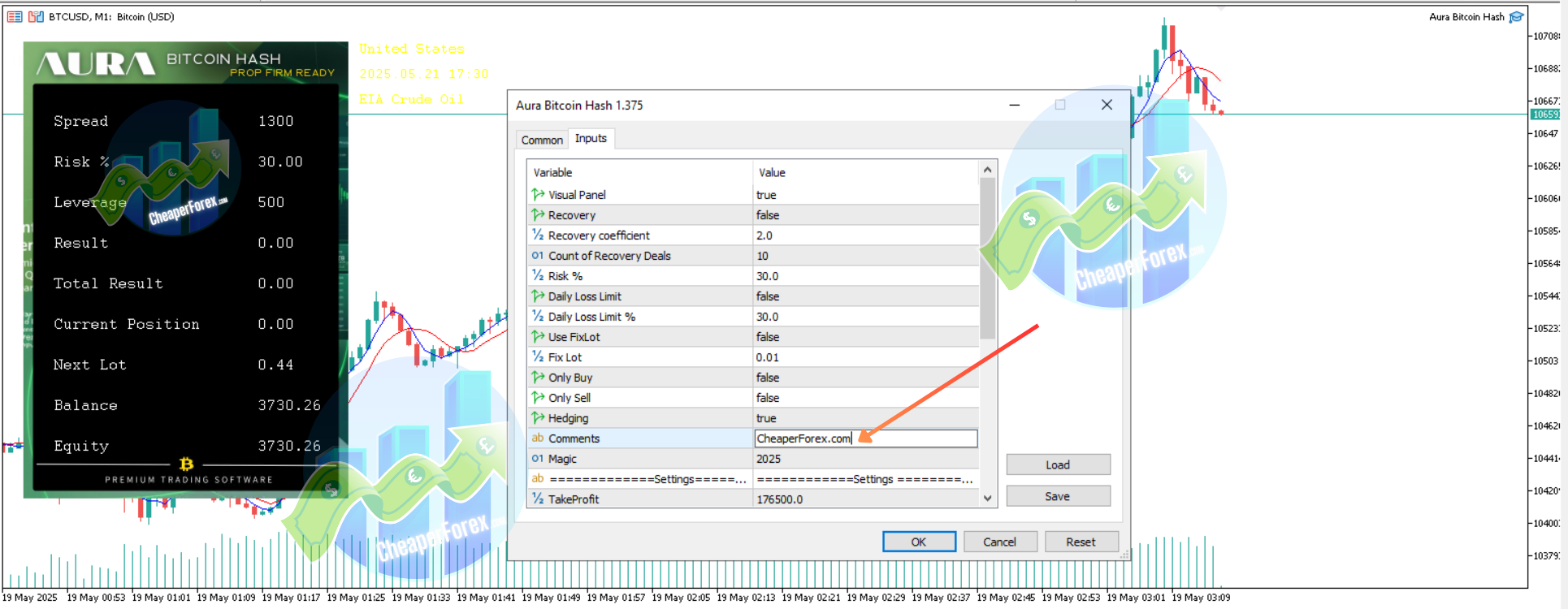Select the Daily Loss Limit % value '30.0'
Screen dimensions: 1568x609
(x=768, y=317)
